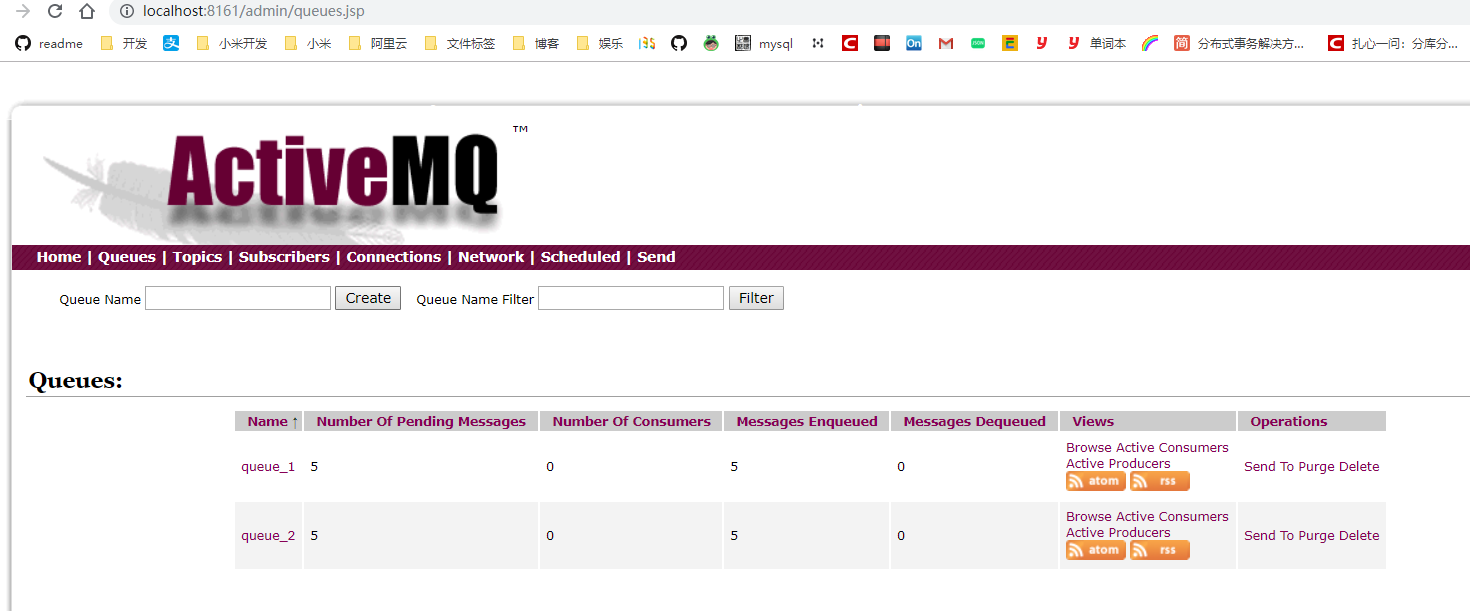Viewport: 1470px width, 611px height.
Task: Click the browser forward arrow
Action: click(23, 12)
